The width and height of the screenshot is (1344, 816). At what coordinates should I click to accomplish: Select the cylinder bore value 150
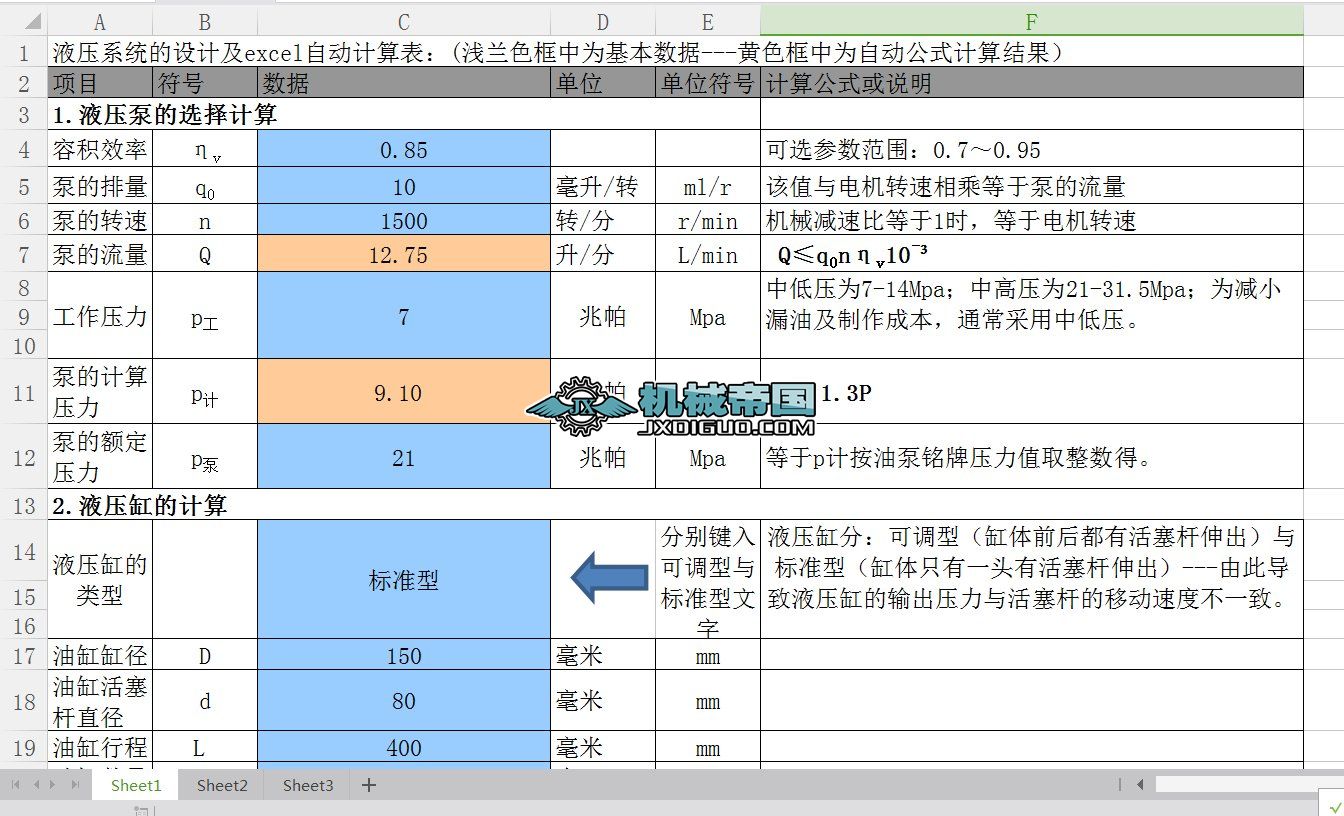click(404, 655)
